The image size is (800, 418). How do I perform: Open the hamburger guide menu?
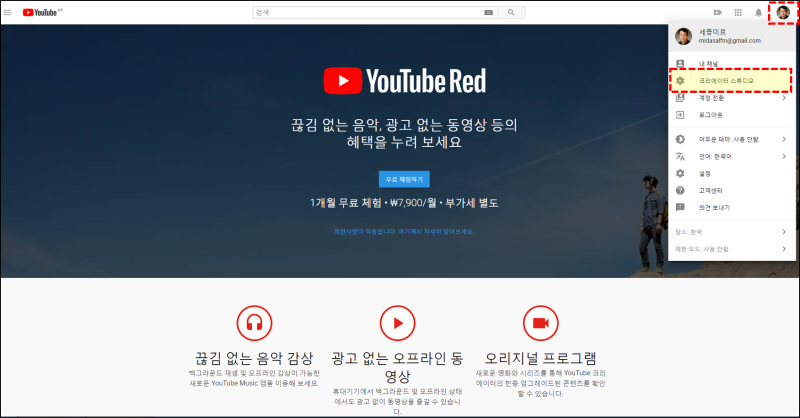pyautogui.click(x=7, y=12)
